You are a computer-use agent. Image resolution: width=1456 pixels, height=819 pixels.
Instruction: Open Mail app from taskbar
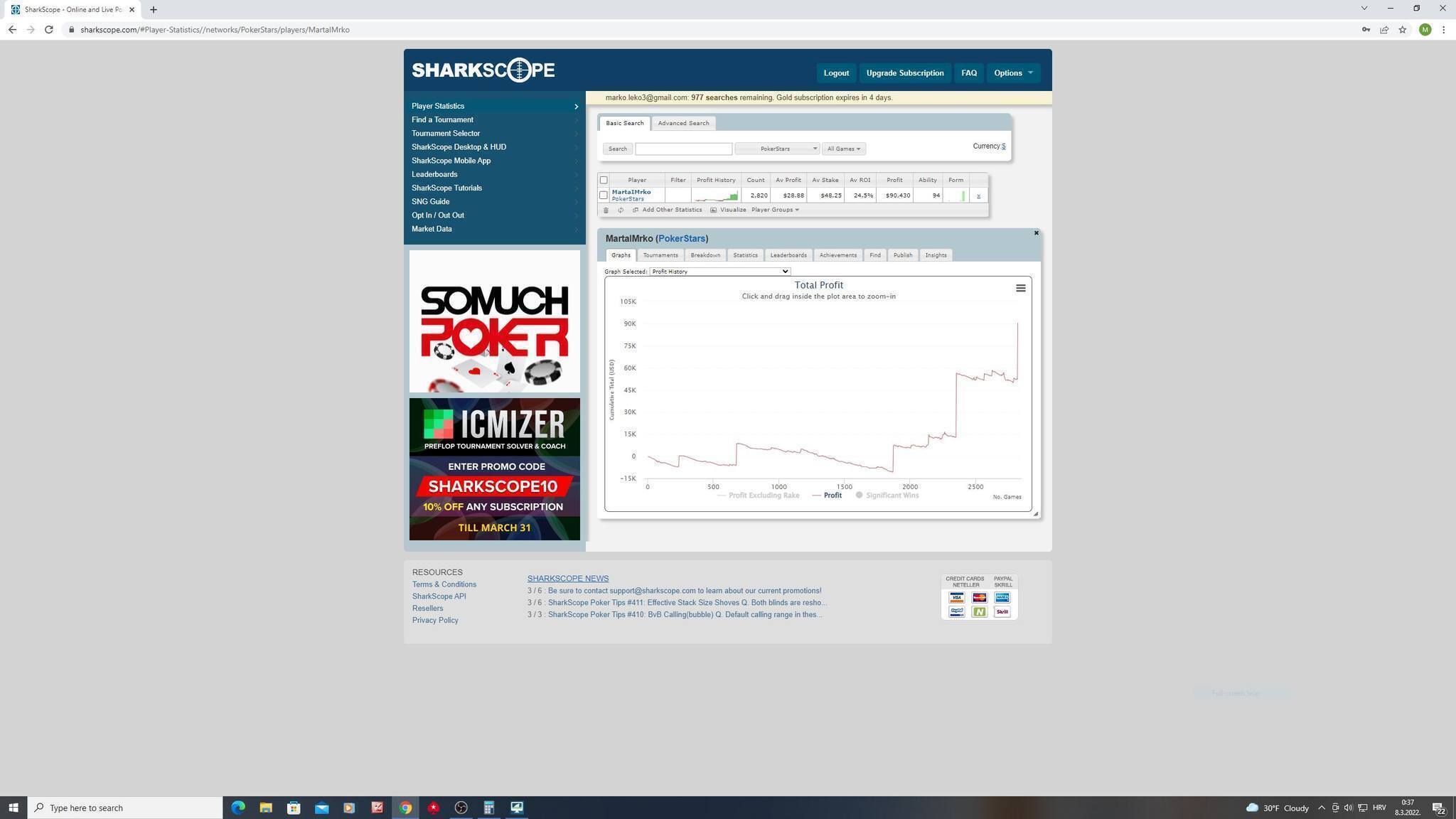tap(321, 808)
